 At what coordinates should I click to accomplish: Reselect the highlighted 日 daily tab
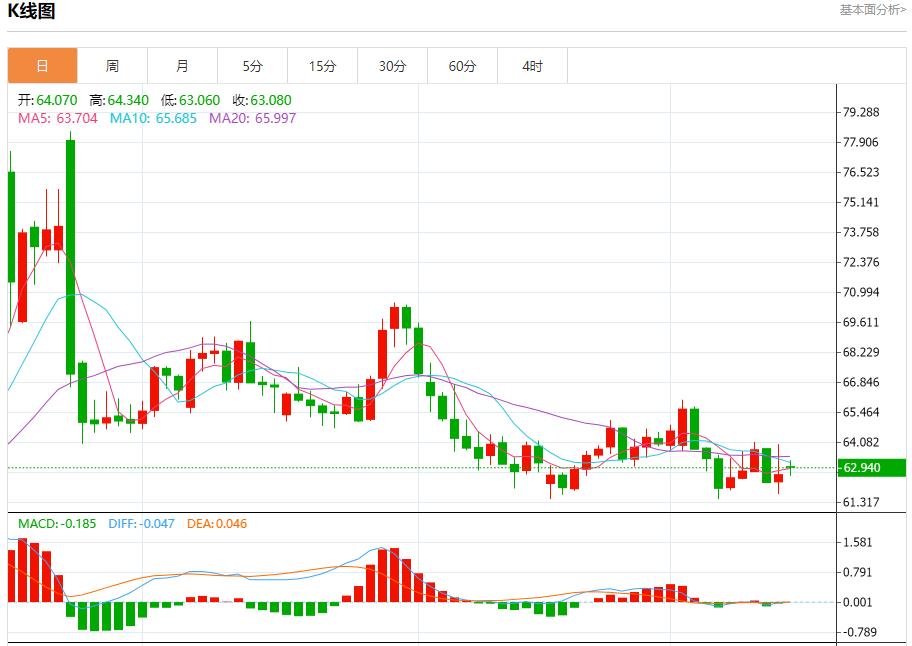coord(42,65)
